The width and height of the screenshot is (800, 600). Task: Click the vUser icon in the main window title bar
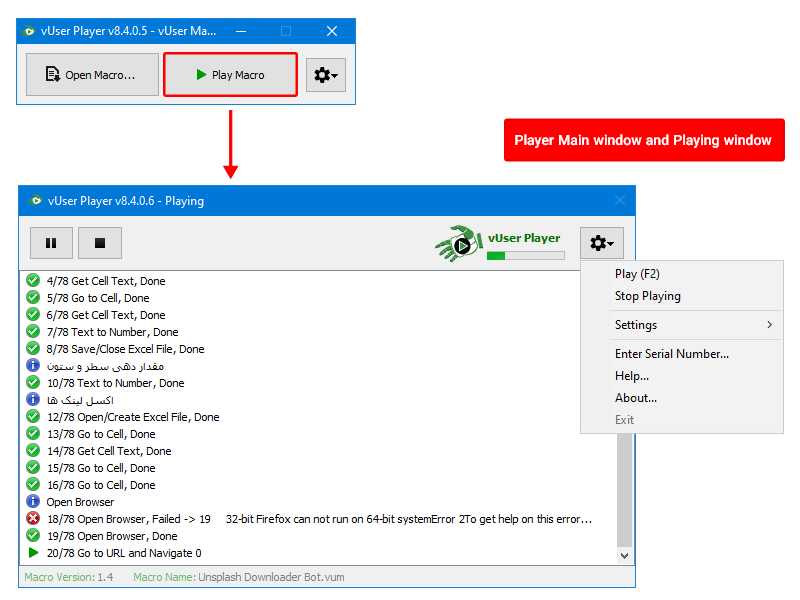29,31
